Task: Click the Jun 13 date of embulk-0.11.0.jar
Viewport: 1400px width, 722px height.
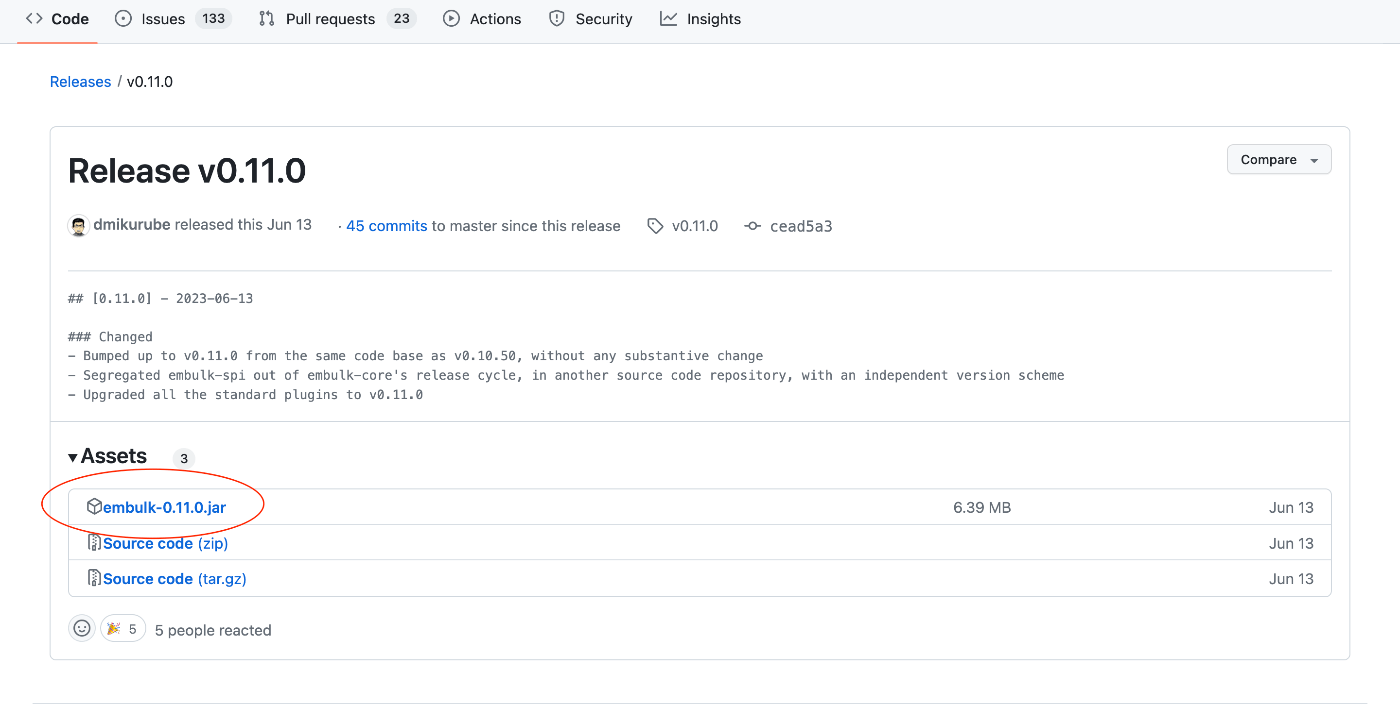Action: click(1291, 508)
